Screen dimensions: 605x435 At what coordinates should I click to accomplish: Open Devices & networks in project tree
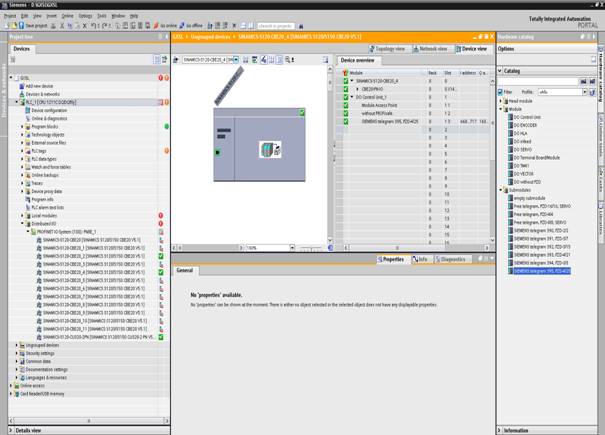(43, 94)
